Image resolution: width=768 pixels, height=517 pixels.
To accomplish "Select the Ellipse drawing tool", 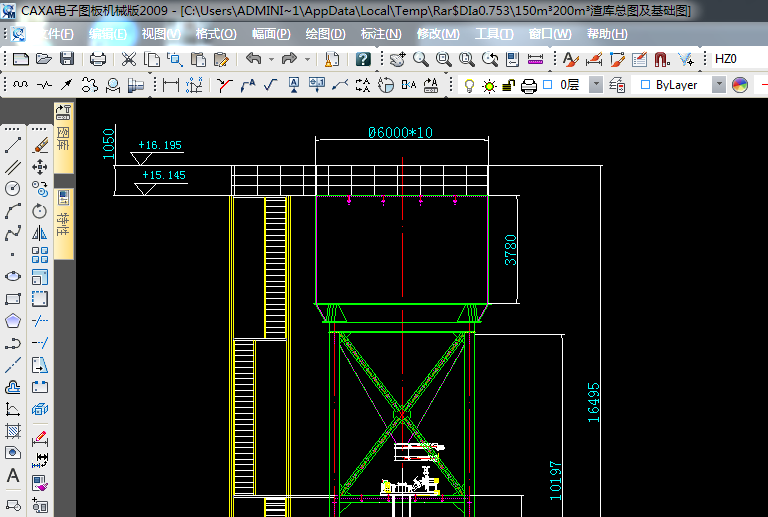I will pos(13,277).
